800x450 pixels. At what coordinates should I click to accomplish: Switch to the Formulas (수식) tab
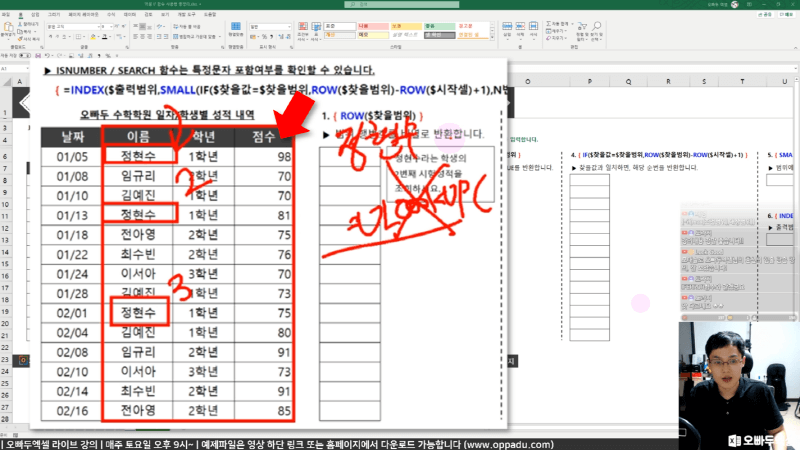click(x=111, y=14)
